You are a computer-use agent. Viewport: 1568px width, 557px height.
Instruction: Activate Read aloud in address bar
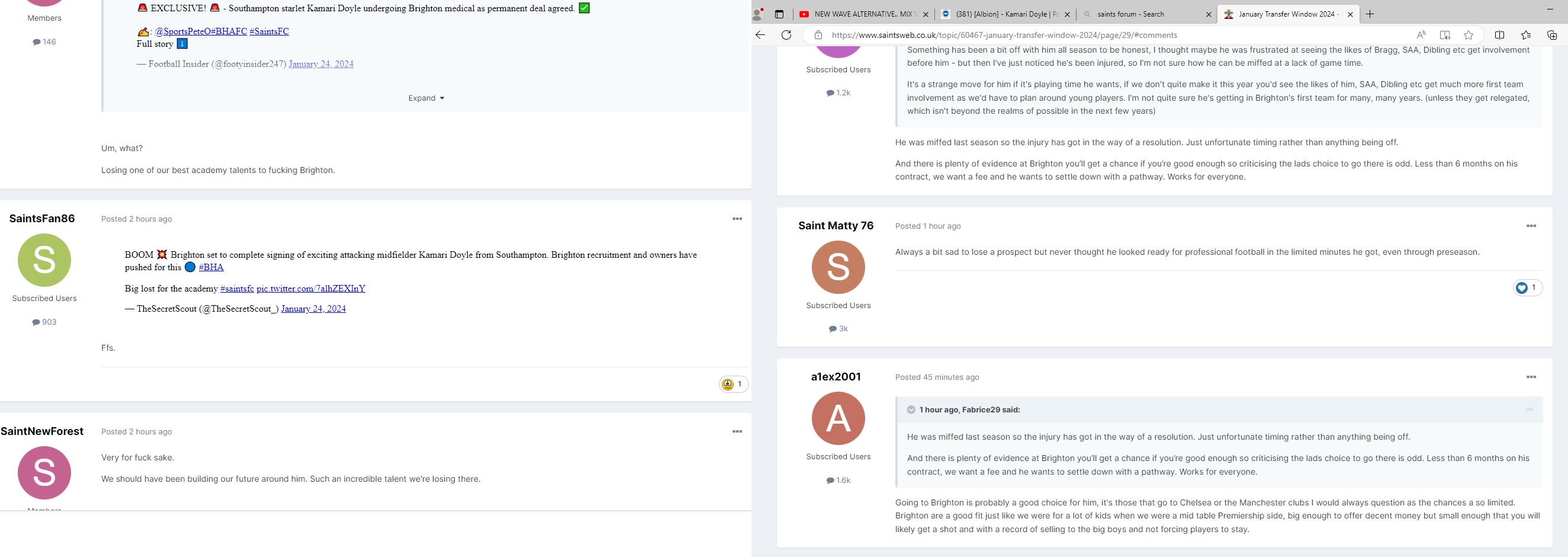coord(1421,35)
